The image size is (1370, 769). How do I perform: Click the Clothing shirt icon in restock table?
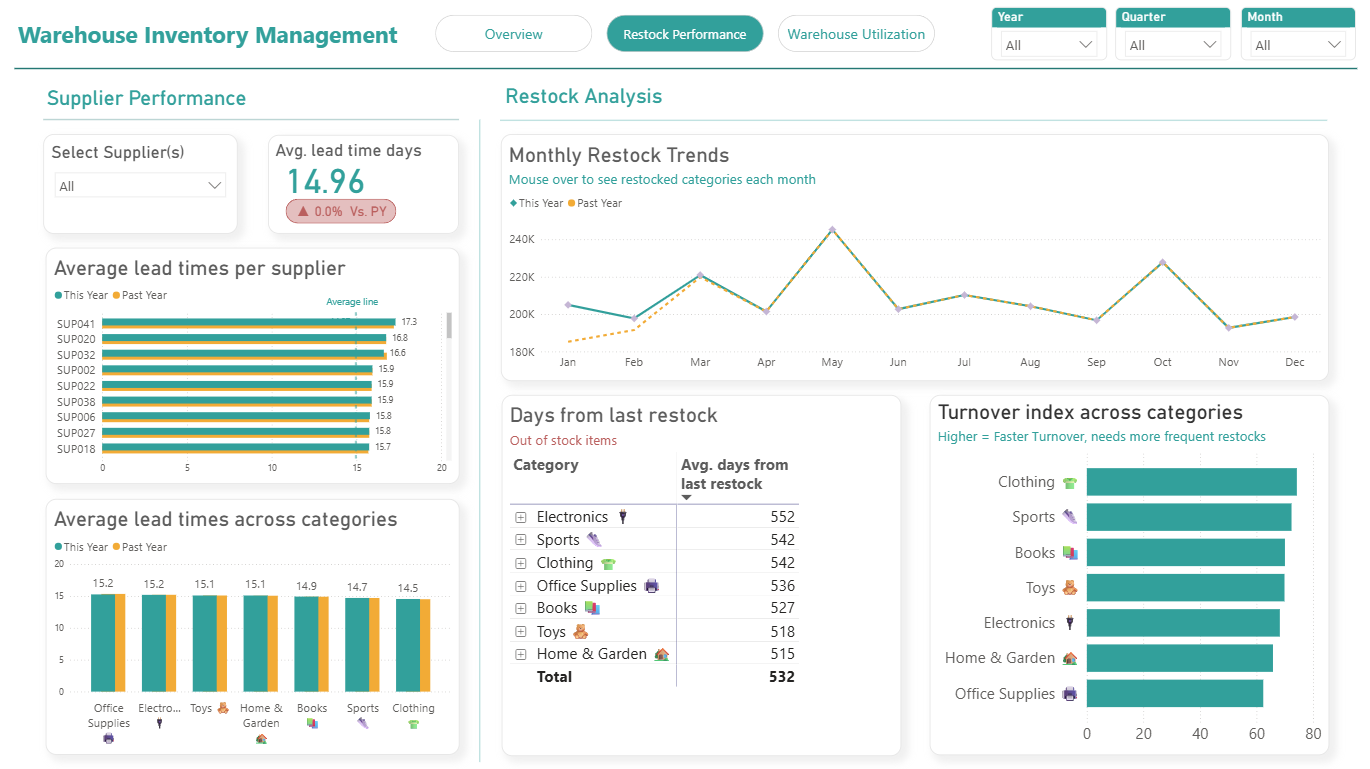pos(608,563)
